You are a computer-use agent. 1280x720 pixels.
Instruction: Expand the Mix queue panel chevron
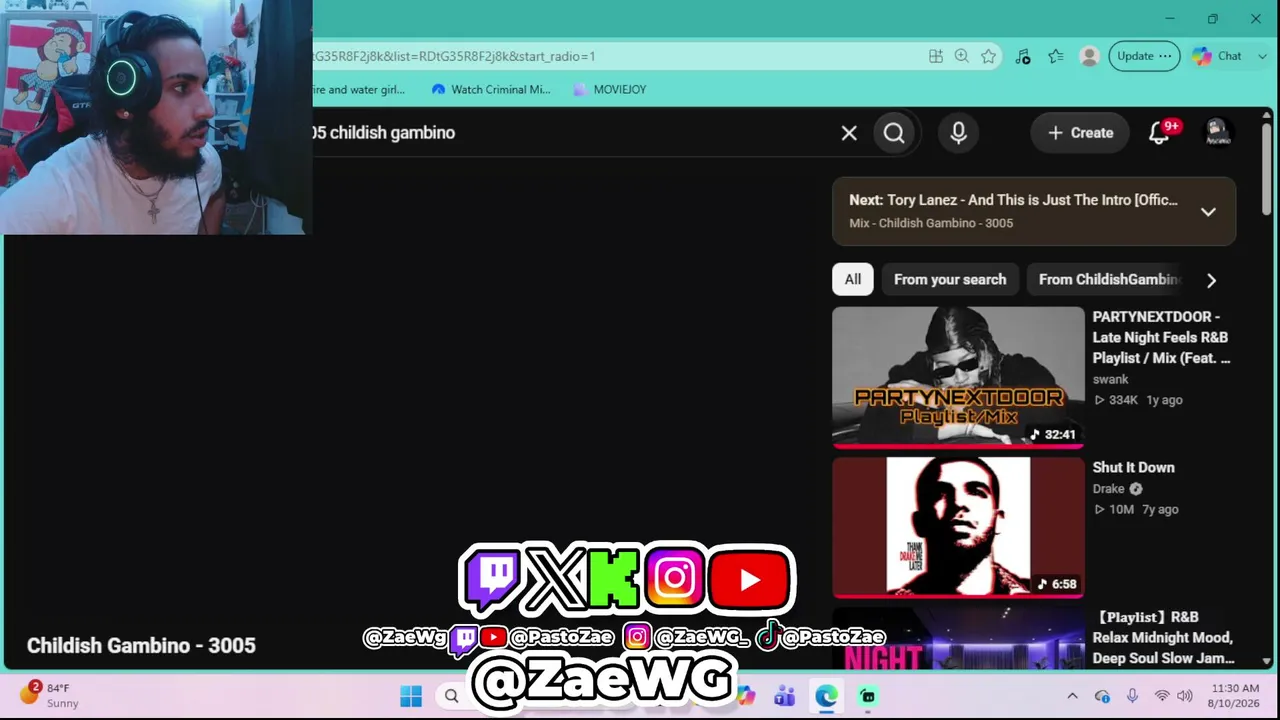pos(1208,212)
